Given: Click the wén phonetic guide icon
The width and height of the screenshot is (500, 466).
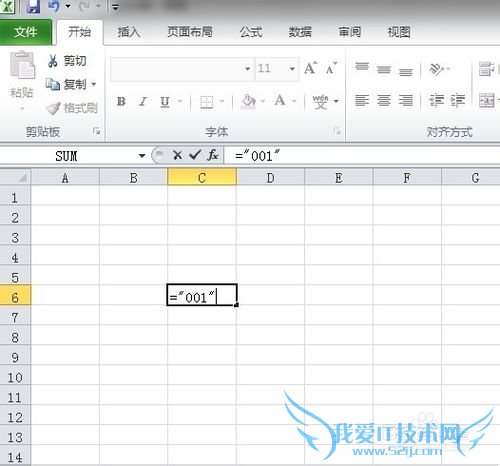Looking at the screenshot, I should pyautogui.click(x=321, y=102).
